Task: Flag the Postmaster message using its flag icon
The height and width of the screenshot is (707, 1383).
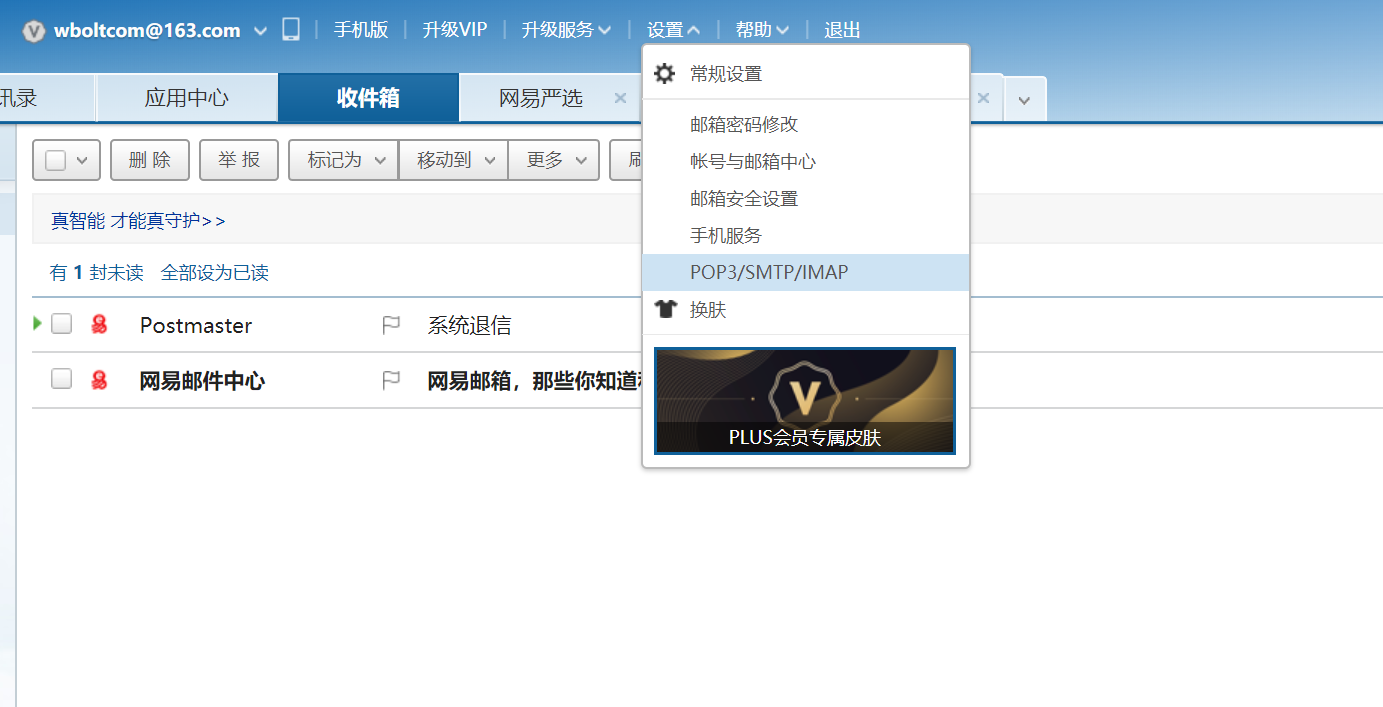Action: [x=391, y=324]
